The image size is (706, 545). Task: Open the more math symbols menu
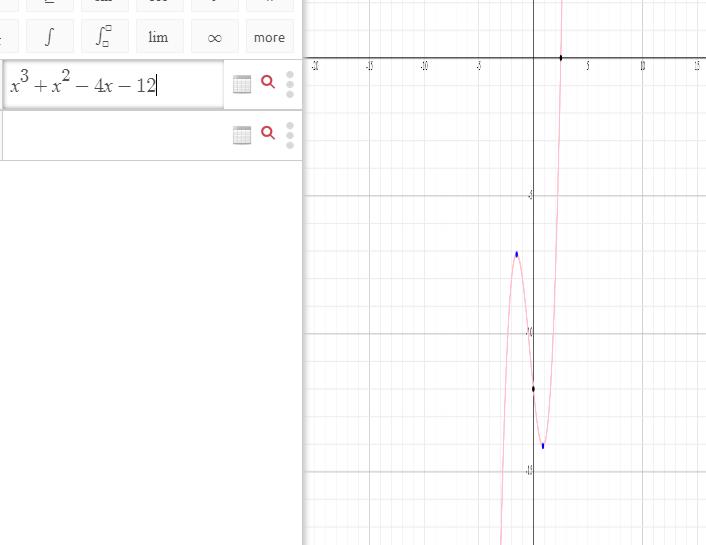coord(269,37)
